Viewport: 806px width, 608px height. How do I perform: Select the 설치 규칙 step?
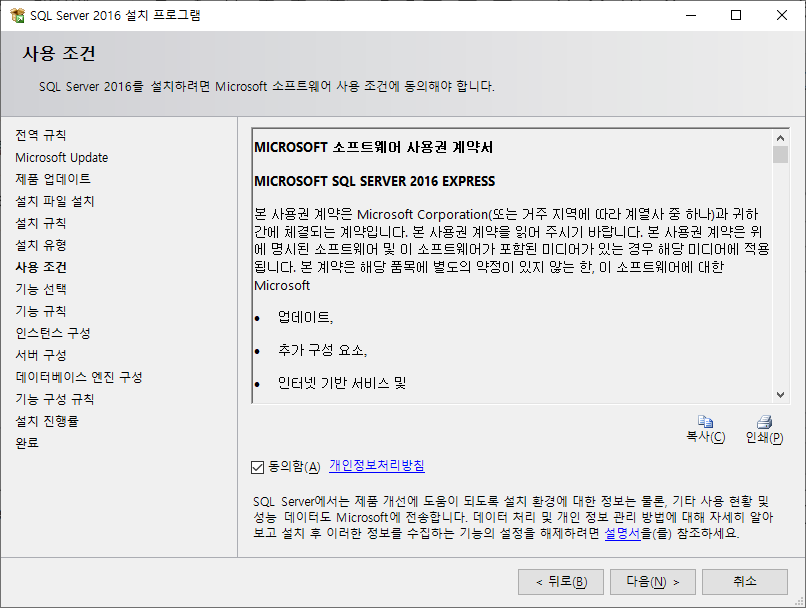[x=41, y=223]
